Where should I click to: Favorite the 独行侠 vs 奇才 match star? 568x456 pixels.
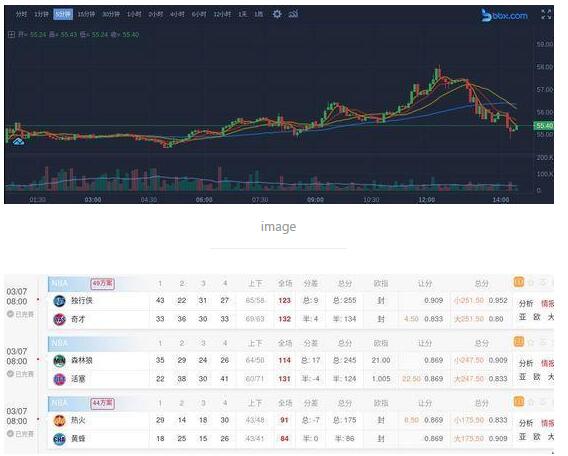coord(531,282)
